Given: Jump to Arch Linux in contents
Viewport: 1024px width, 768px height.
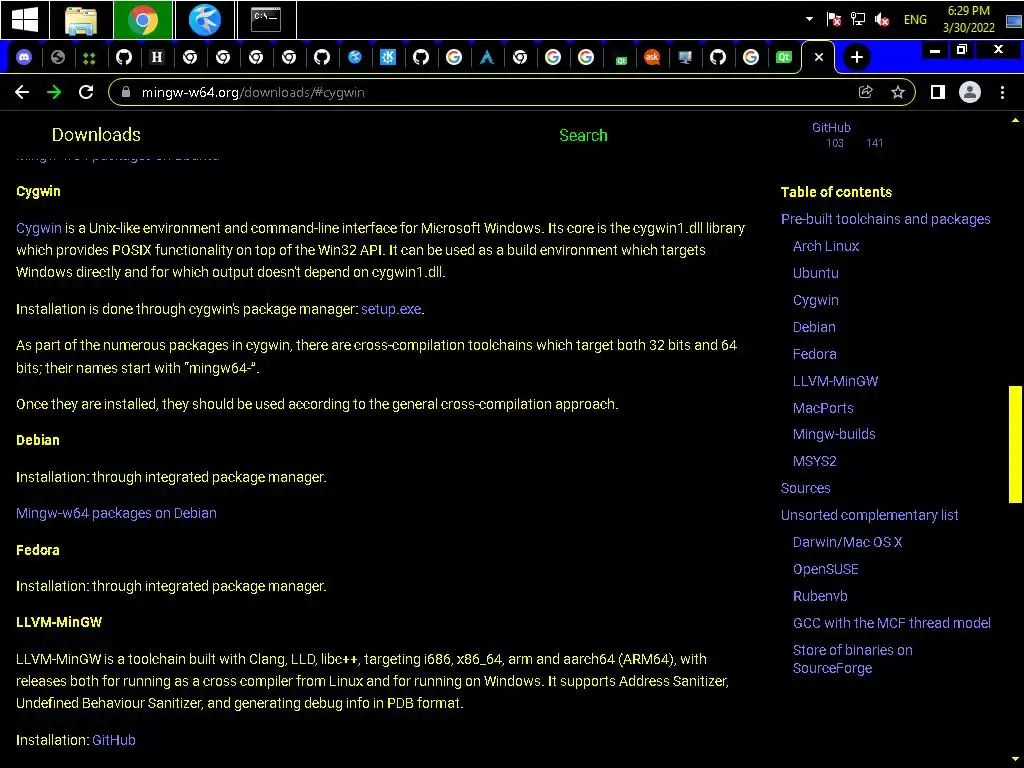Looking at the screenshot, I should (825, 246).
